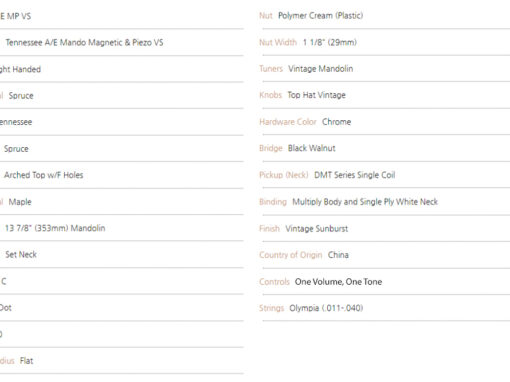
Task: Select One Volume, One Tone text
Action: [338, 282]
